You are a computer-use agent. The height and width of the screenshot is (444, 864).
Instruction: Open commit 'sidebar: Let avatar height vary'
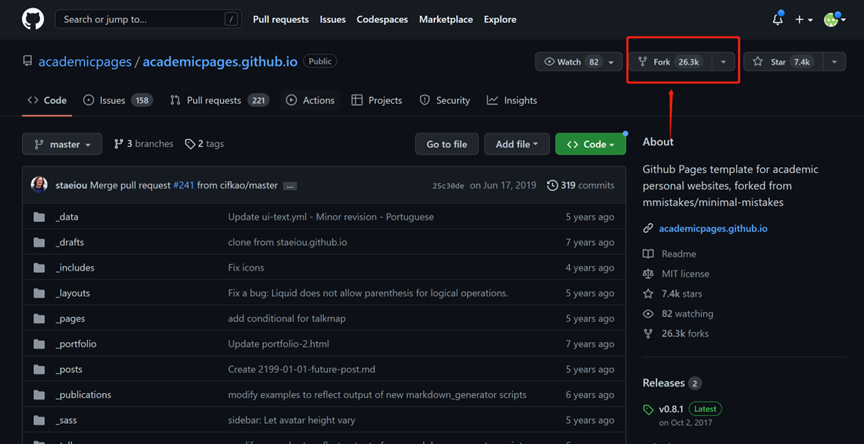[291, 420]
